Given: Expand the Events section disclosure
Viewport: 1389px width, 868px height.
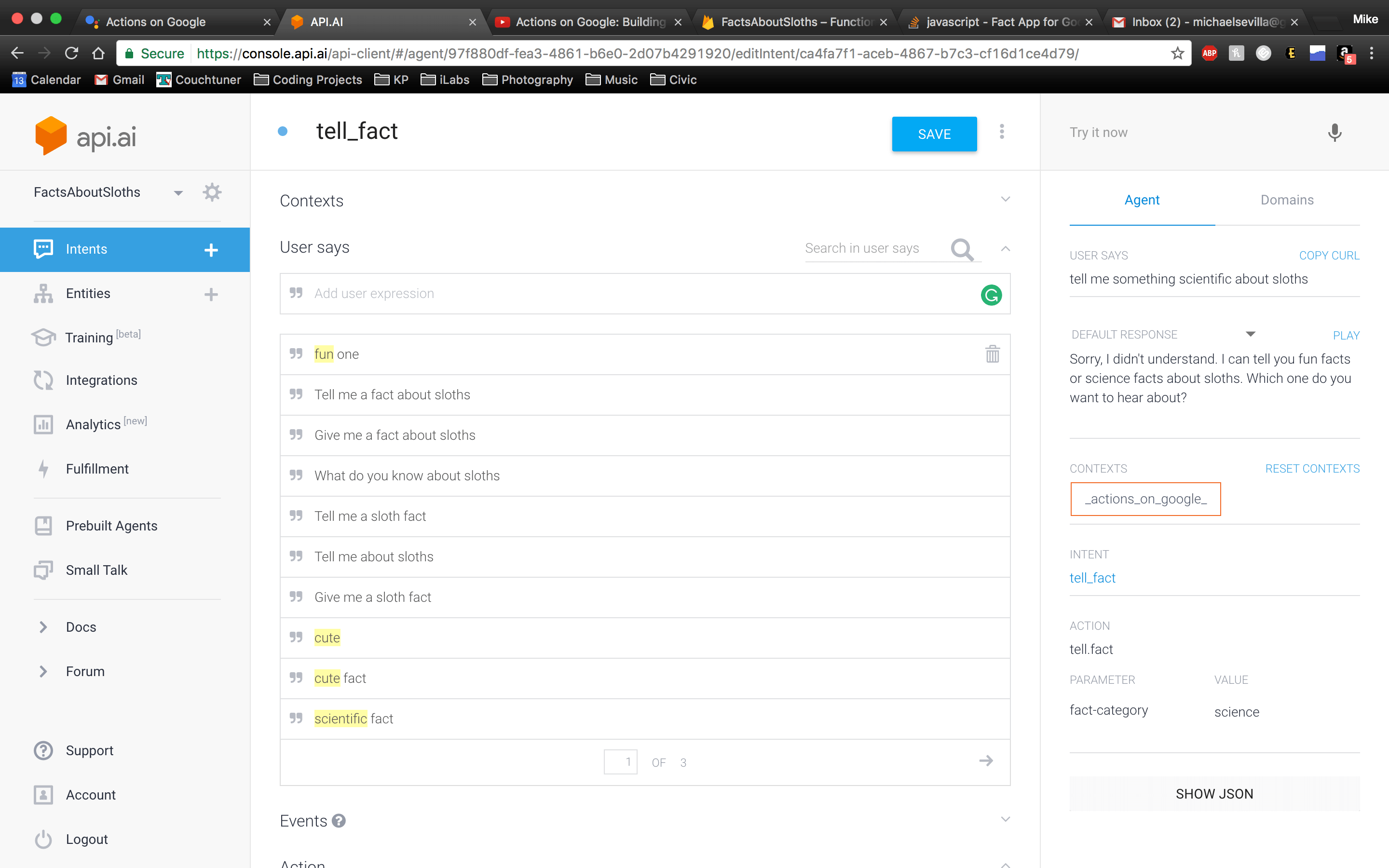Looking at the screenshot, I should pyautogui.click(x=1005, y=820).
